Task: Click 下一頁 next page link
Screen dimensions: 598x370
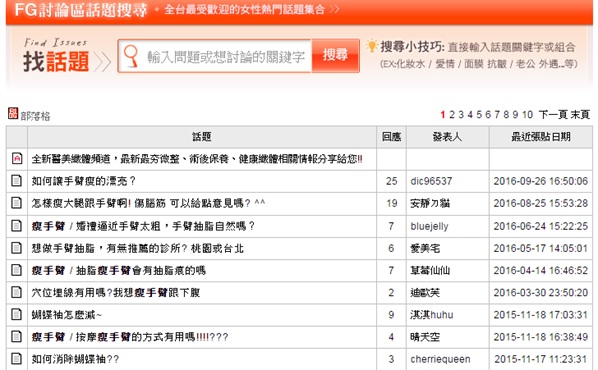Action: 553,114
